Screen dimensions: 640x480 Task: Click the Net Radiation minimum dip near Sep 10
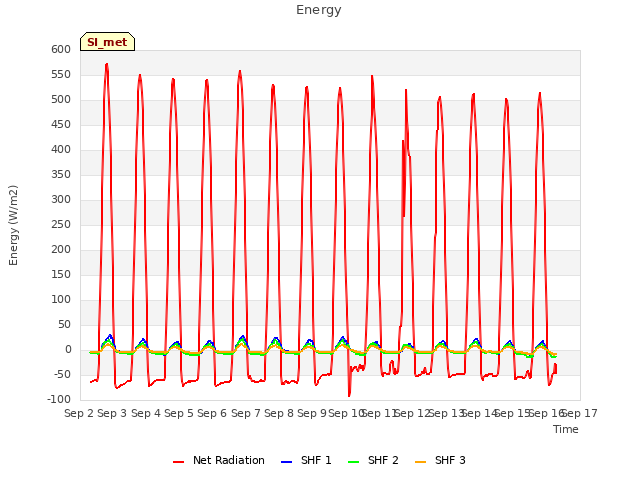click(x=349, y=396)
